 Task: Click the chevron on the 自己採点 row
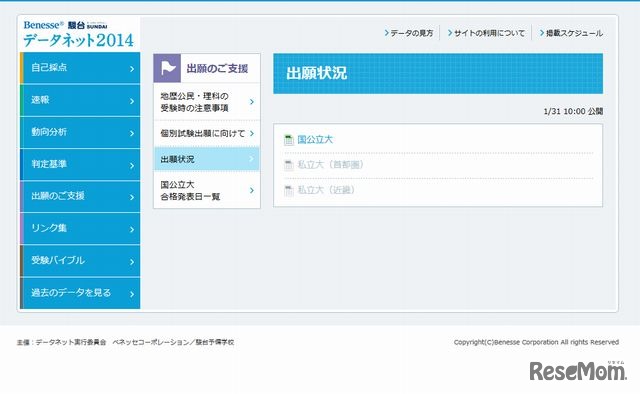pyautogui.click(x=132, y=69)
